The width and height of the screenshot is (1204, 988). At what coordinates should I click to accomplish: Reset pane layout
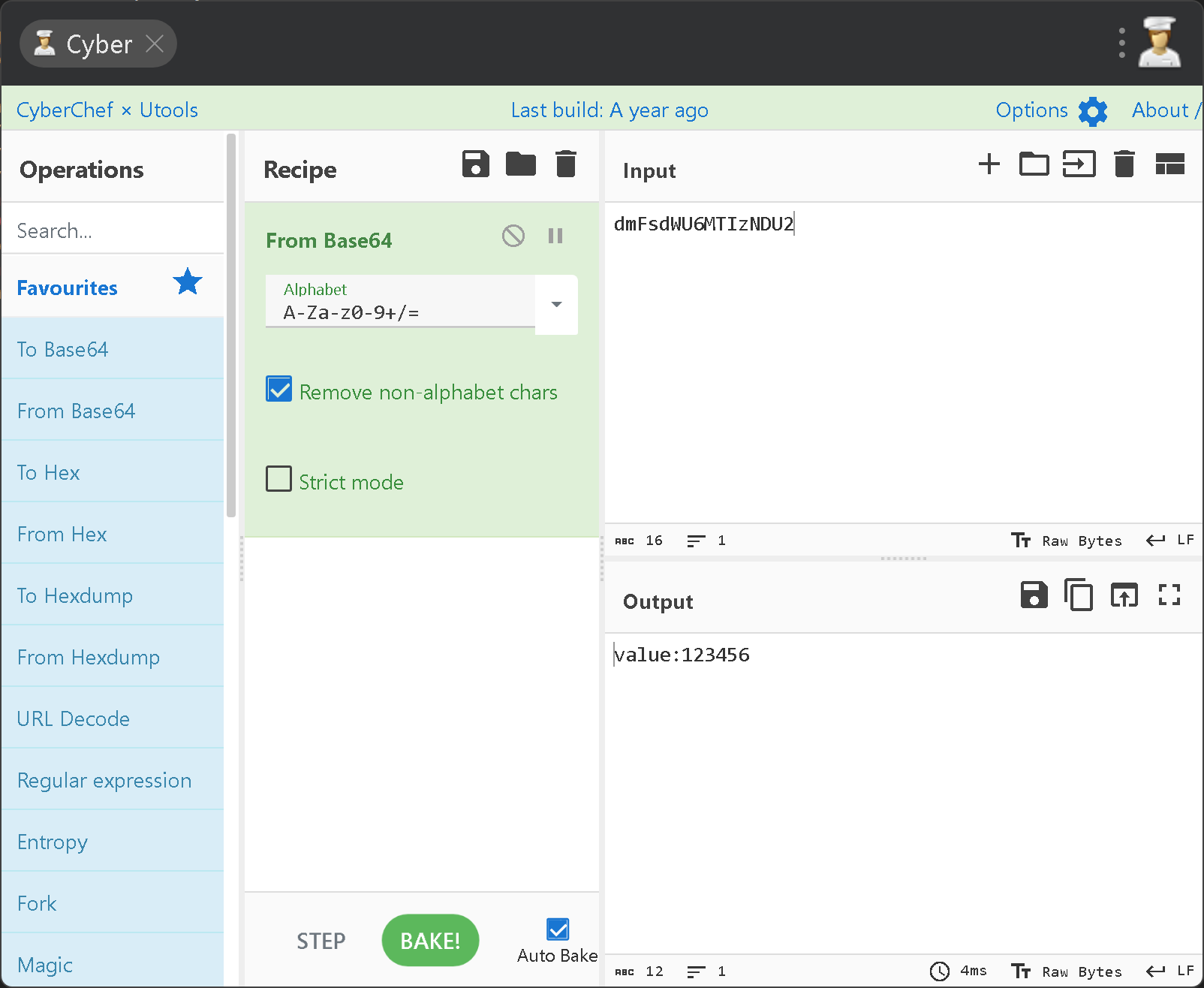coord(1169,164)
